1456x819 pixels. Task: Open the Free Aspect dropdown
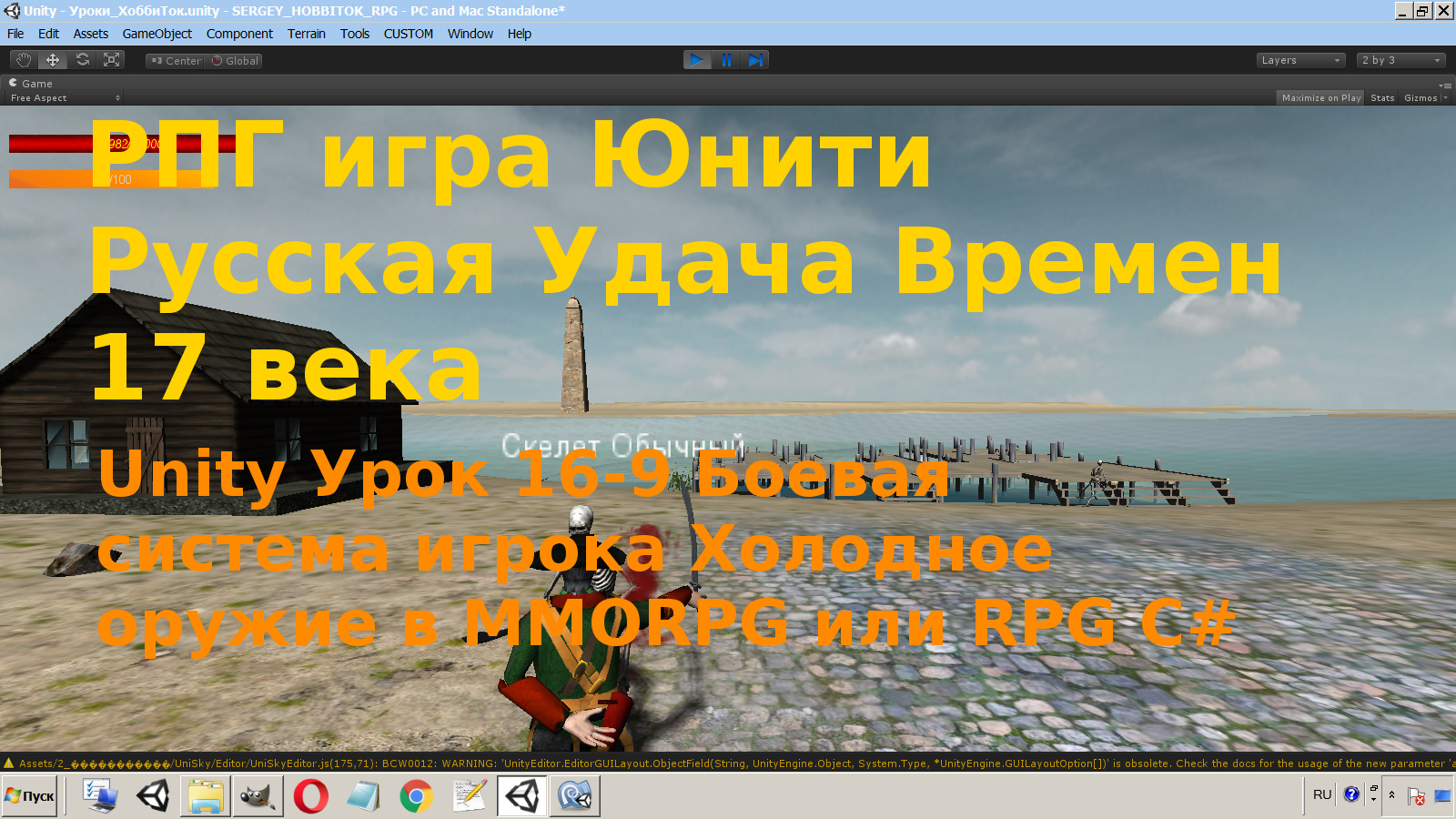[65, 98]
